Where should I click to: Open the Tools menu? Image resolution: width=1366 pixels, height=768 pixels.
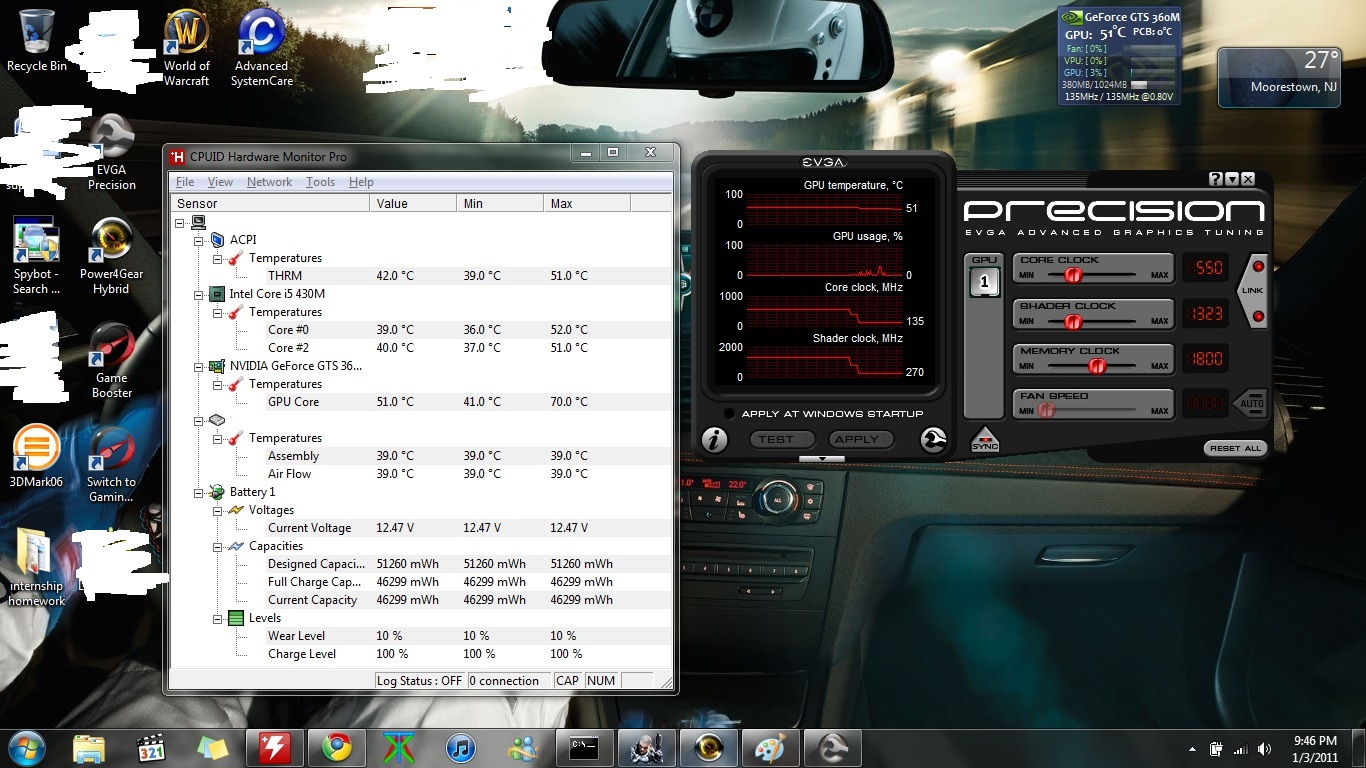pyautogui.click(x=320, y=182)
